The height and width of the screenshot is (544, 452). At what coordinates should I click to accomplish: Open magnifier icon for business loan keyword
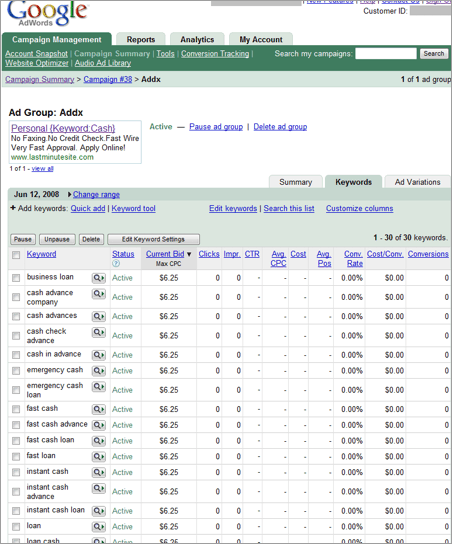[99, 278]
